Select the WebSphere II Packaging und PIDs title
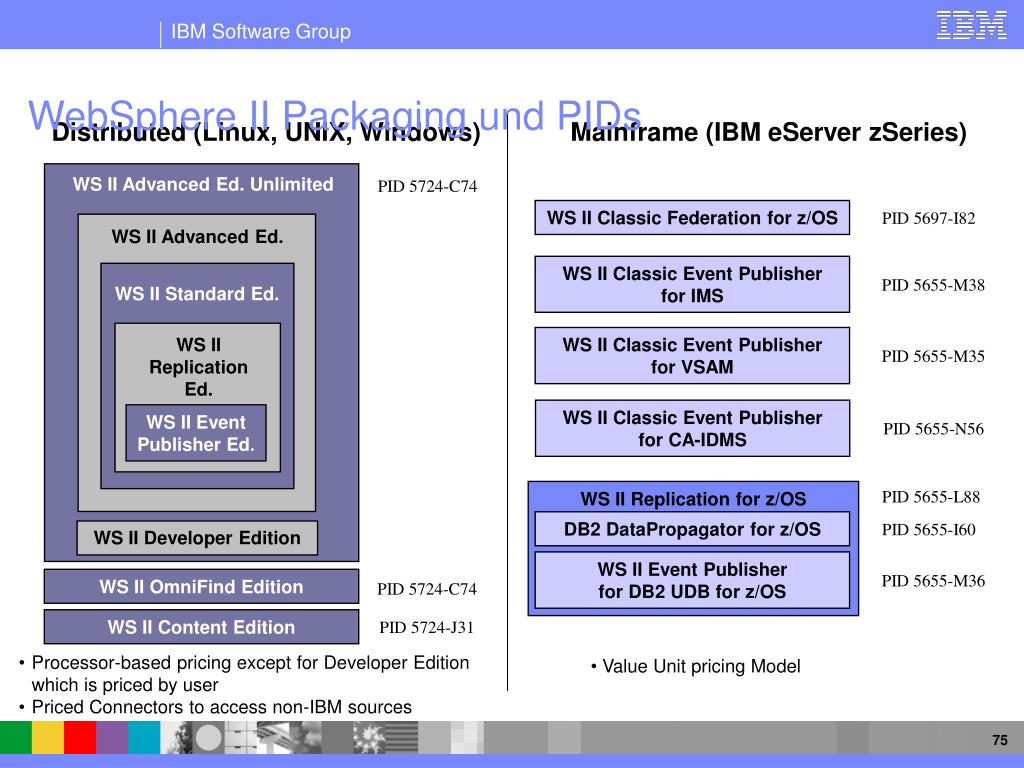The width and height of the screenshot is (1024, 768). tap(334, 116)
